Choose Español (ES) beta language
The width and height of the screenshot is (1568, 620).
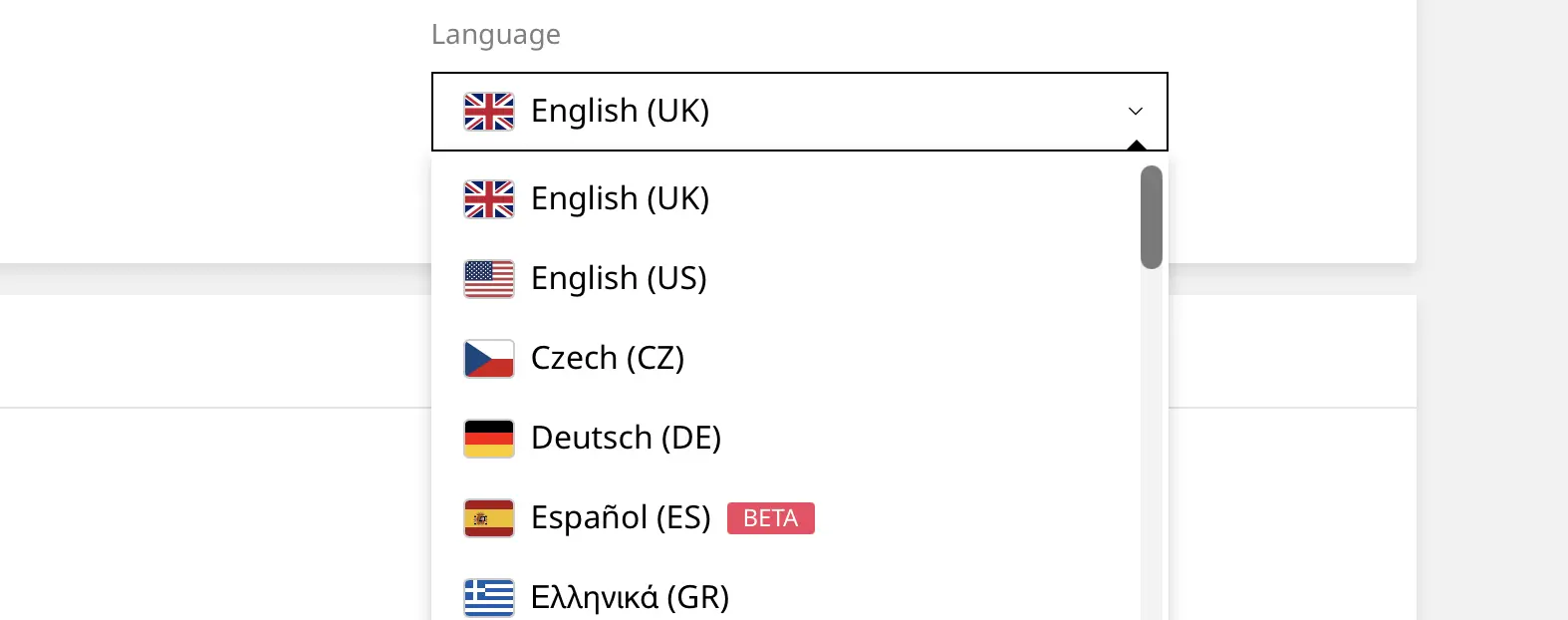click(x=621, y=517)
